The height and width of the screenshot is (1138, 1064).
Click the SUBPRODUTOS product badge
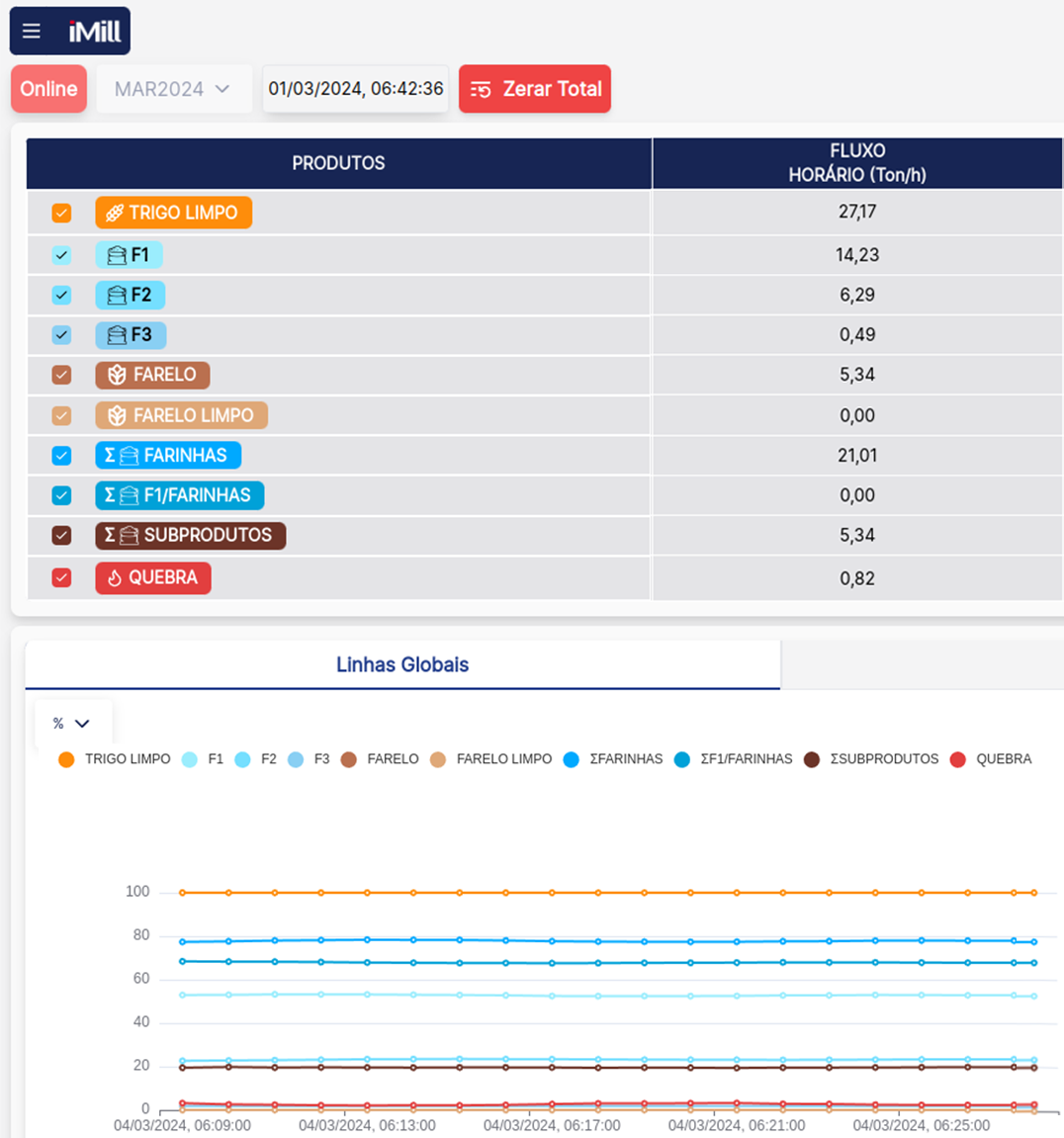coord(190,536)
